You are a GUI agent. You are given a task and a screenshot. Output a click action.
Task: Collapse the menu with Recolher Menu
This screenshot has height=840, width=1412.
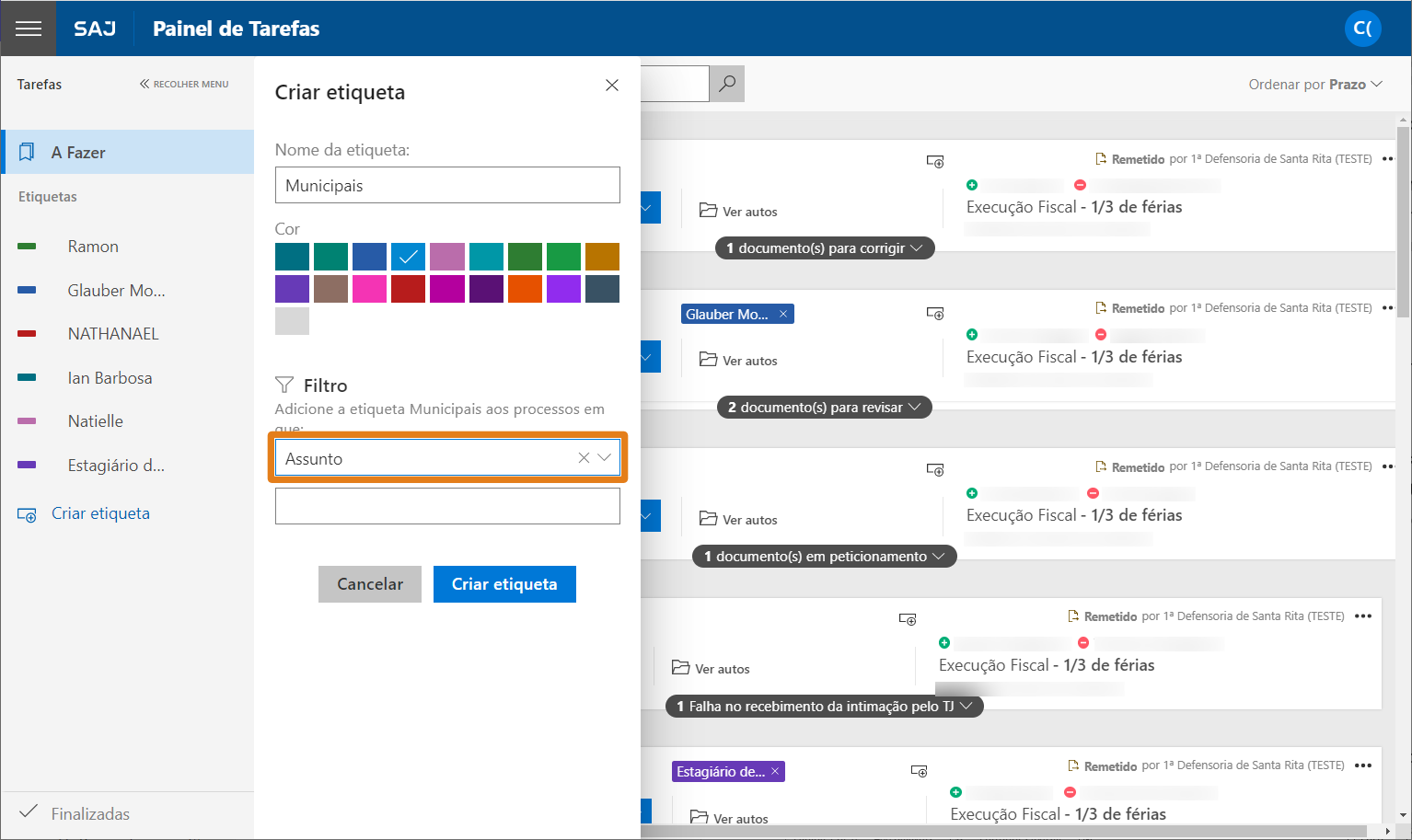184,84
